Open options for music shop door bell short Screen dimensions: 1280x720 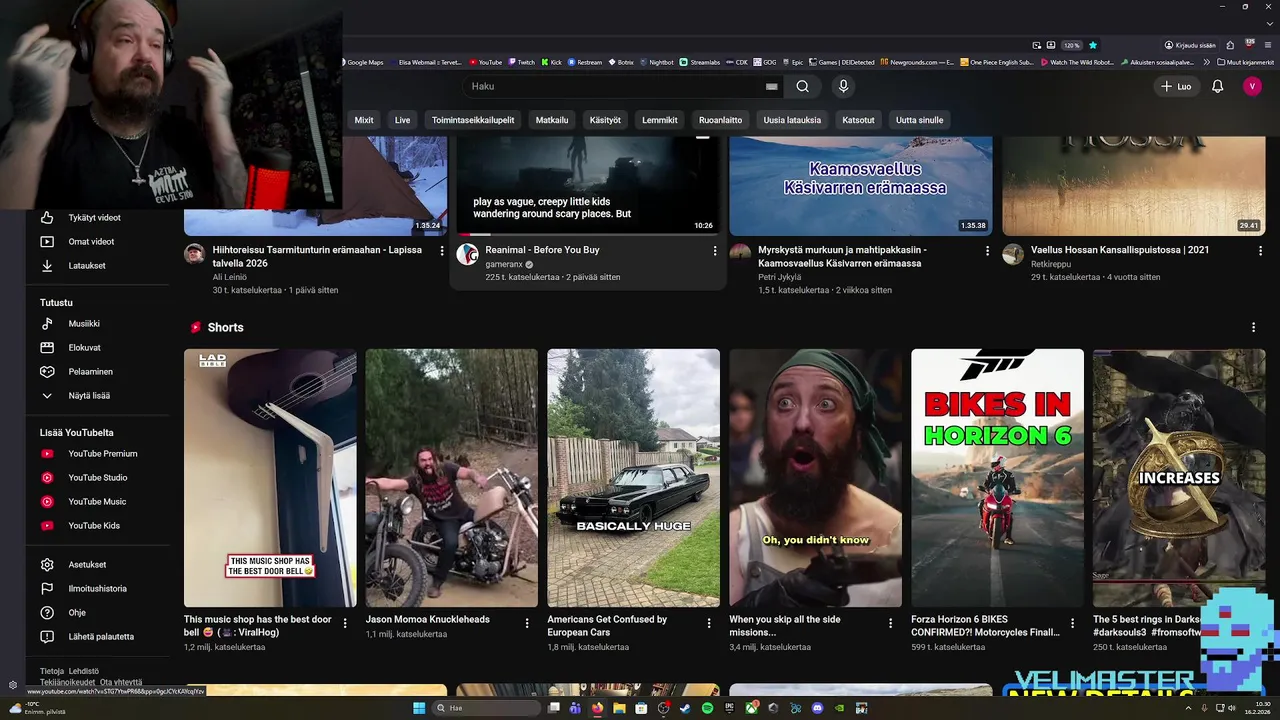coord(345,623)
